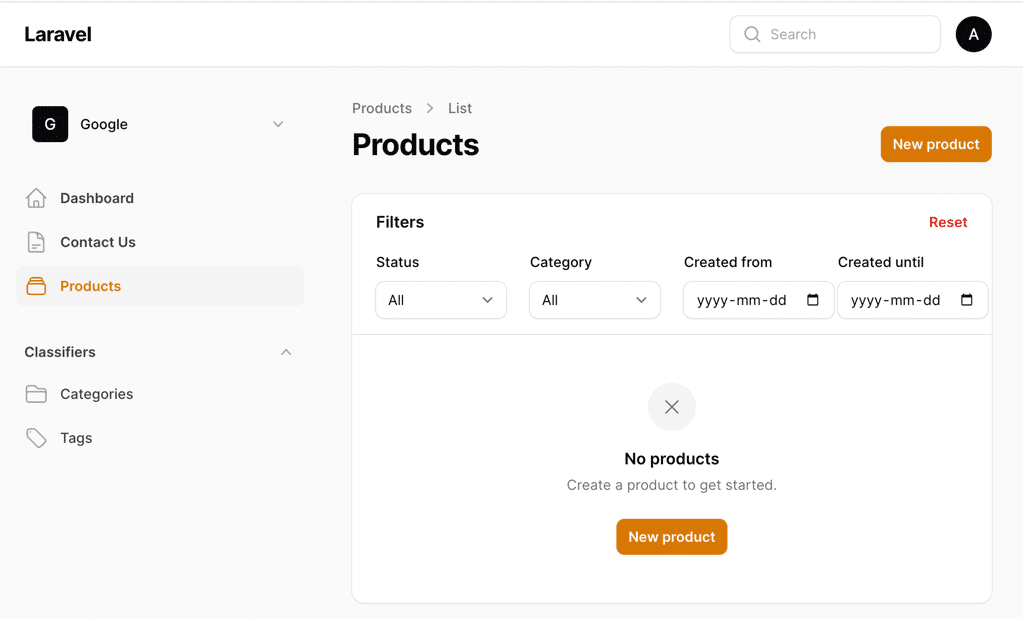The image size is (1023, 619).
Task: Navigate using the Products breadcrumb
Action: (x=381, y=108)
